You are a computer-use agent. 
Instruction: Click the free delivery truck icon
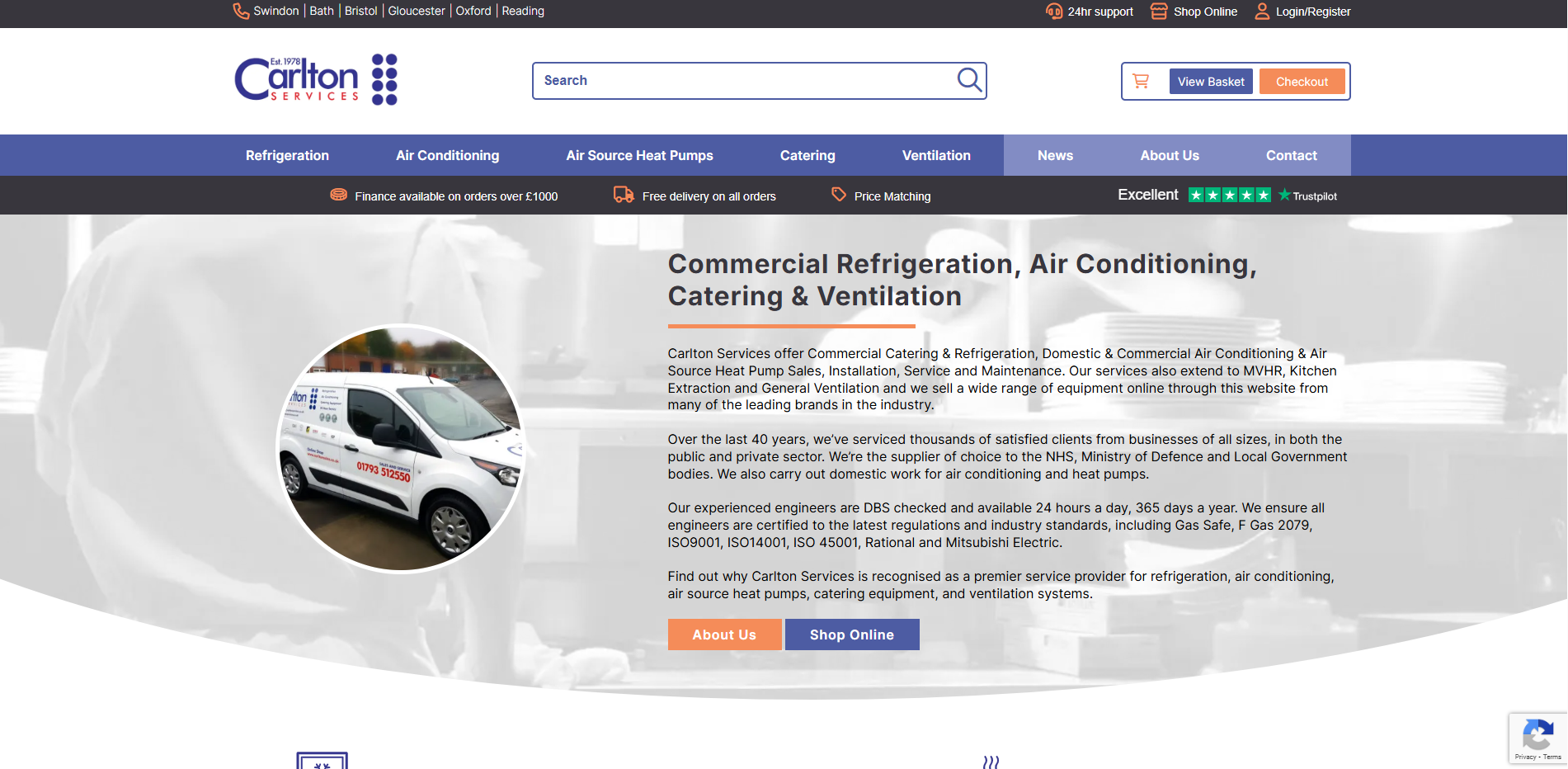623,195
